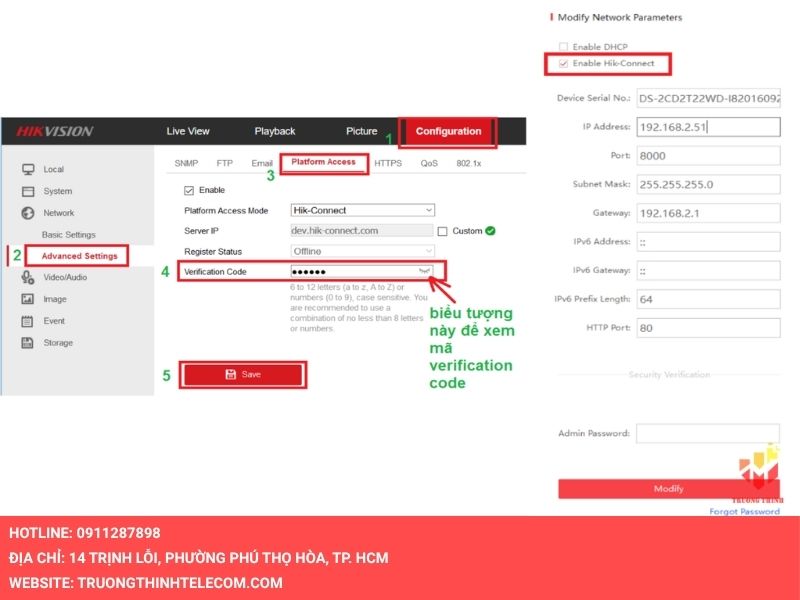Open Local in sidebar
Viewport: 800px width, 600px height.
[x=54, y=169]
